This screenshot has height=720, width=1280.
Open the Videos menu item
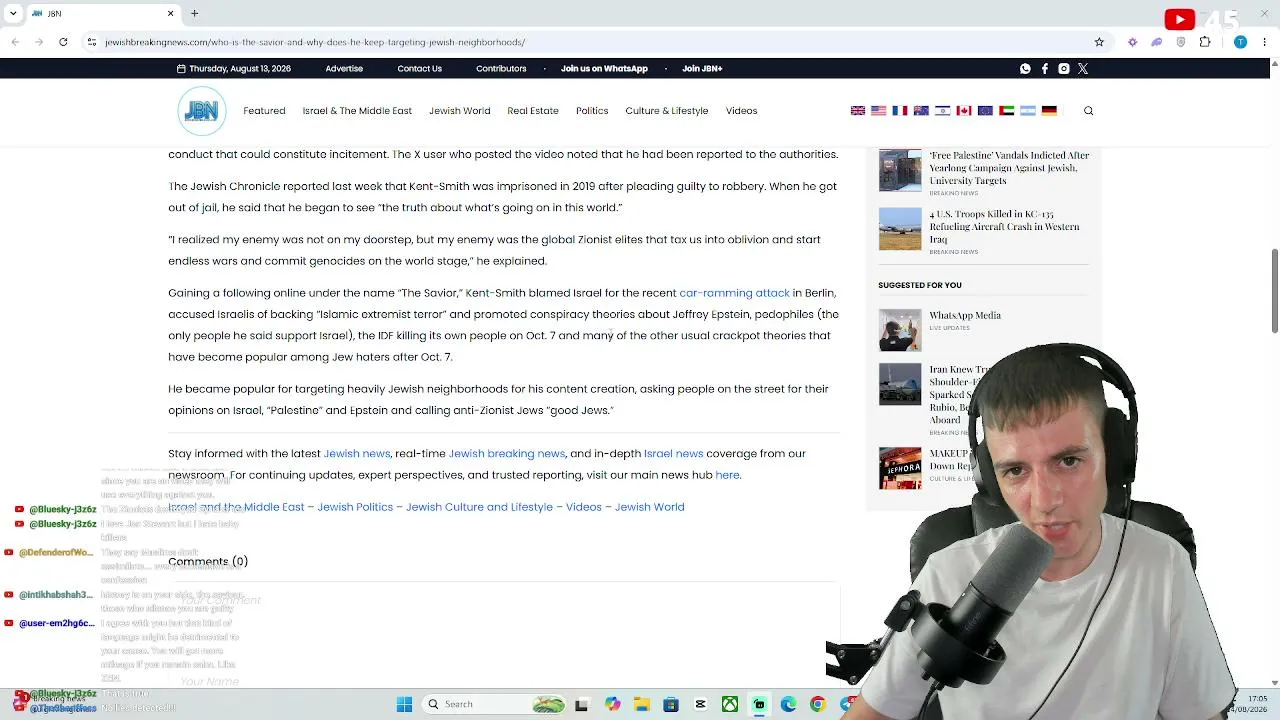(x=741, y=111)
